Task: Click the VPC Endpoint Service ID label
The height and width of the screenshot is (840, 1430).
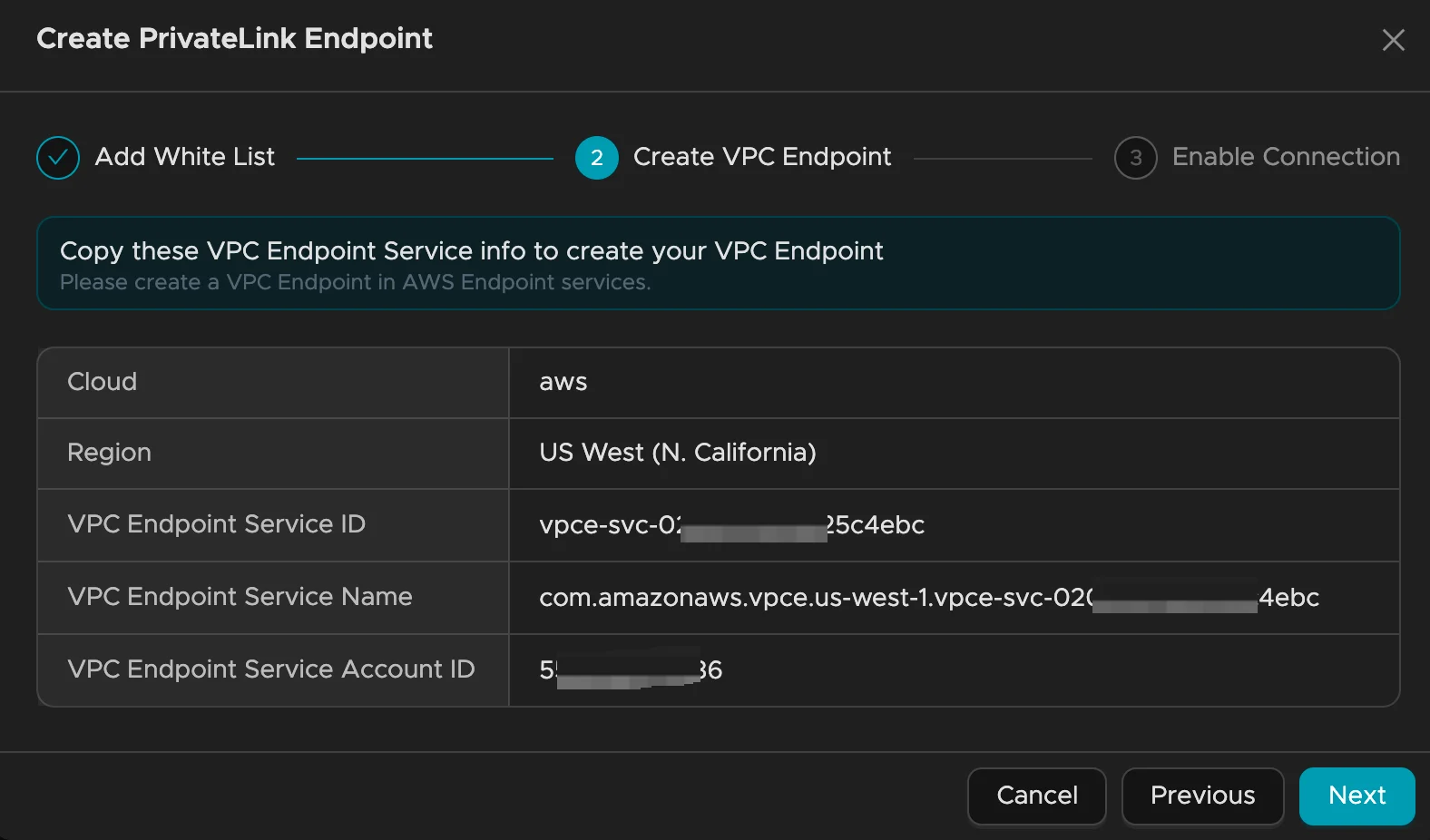Action: tap(216, 524)
